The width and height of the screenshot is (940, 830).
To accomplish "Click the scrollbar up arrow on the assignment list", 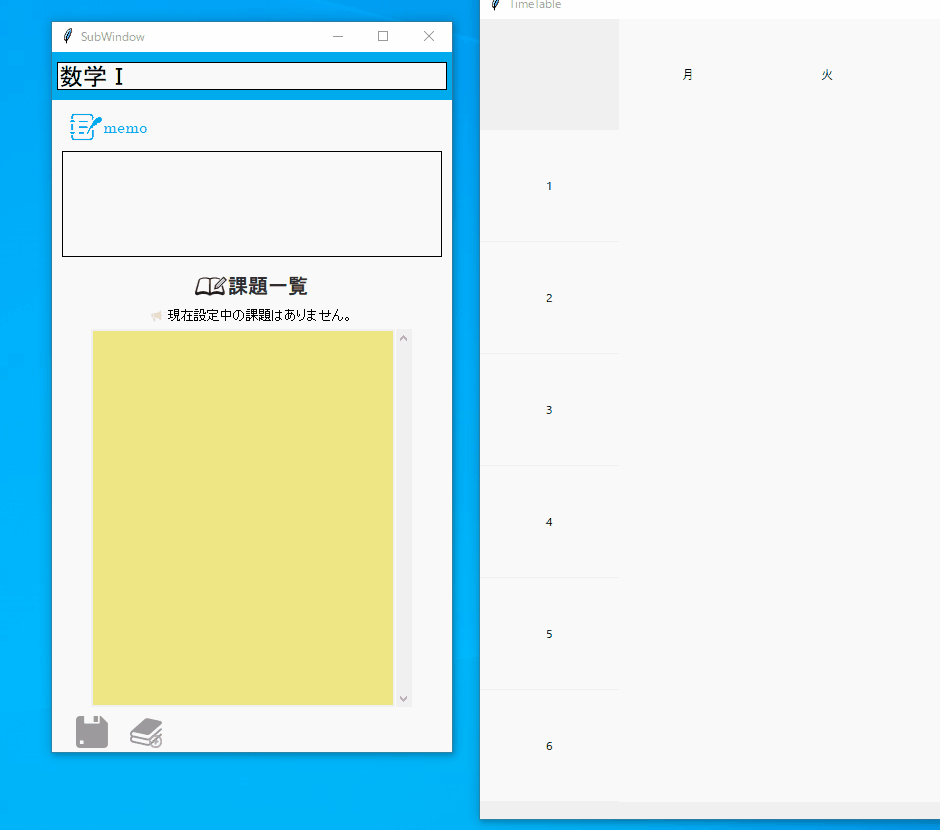I will pyautogui.click(x=403, y=337).
